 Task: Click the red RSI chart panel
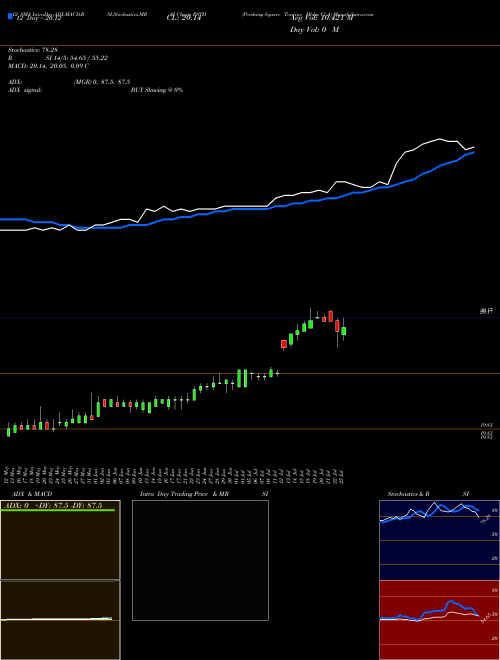[x=439, y=620]
